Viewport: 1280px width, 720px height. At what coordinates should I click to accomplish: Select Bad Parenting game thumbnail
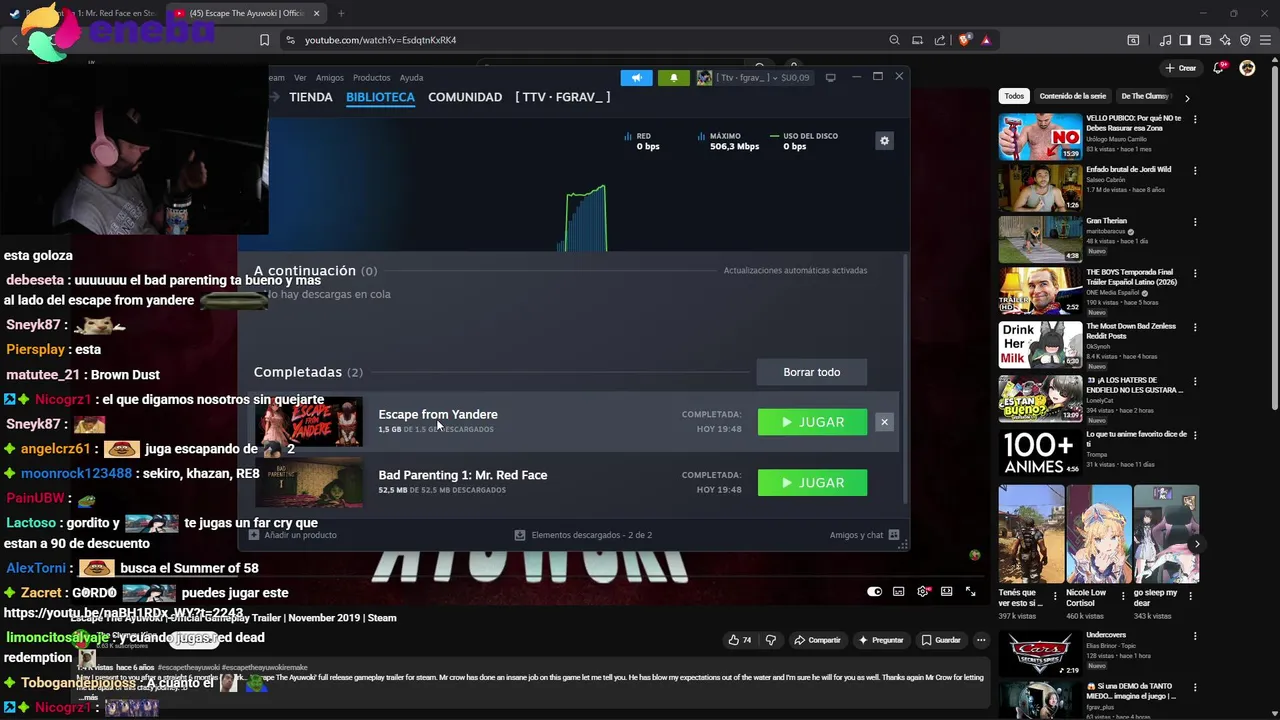(309, 483)
